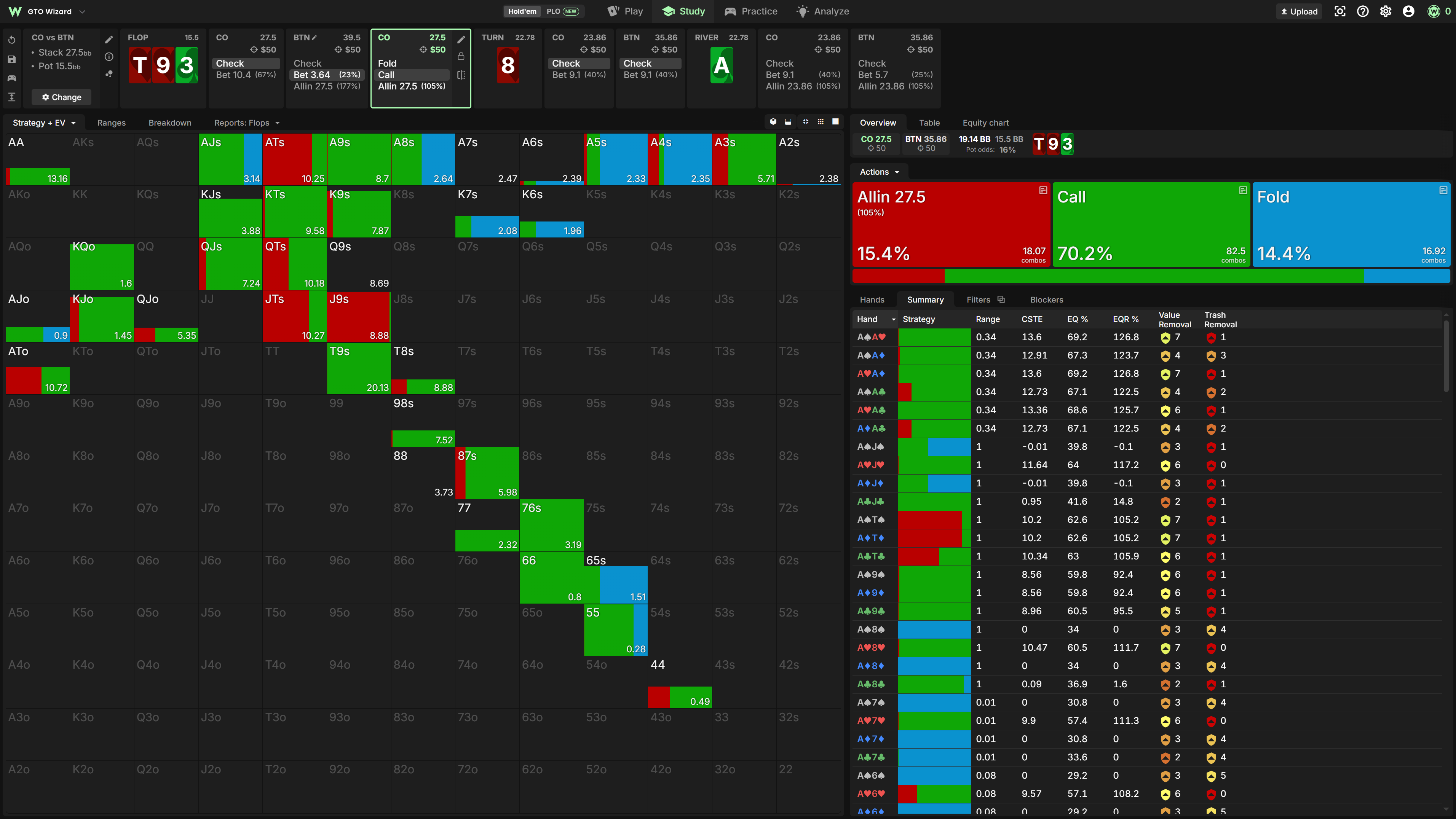Open the user account icon
Viewport: 1456px width, 819px height.
(1408, 11)
